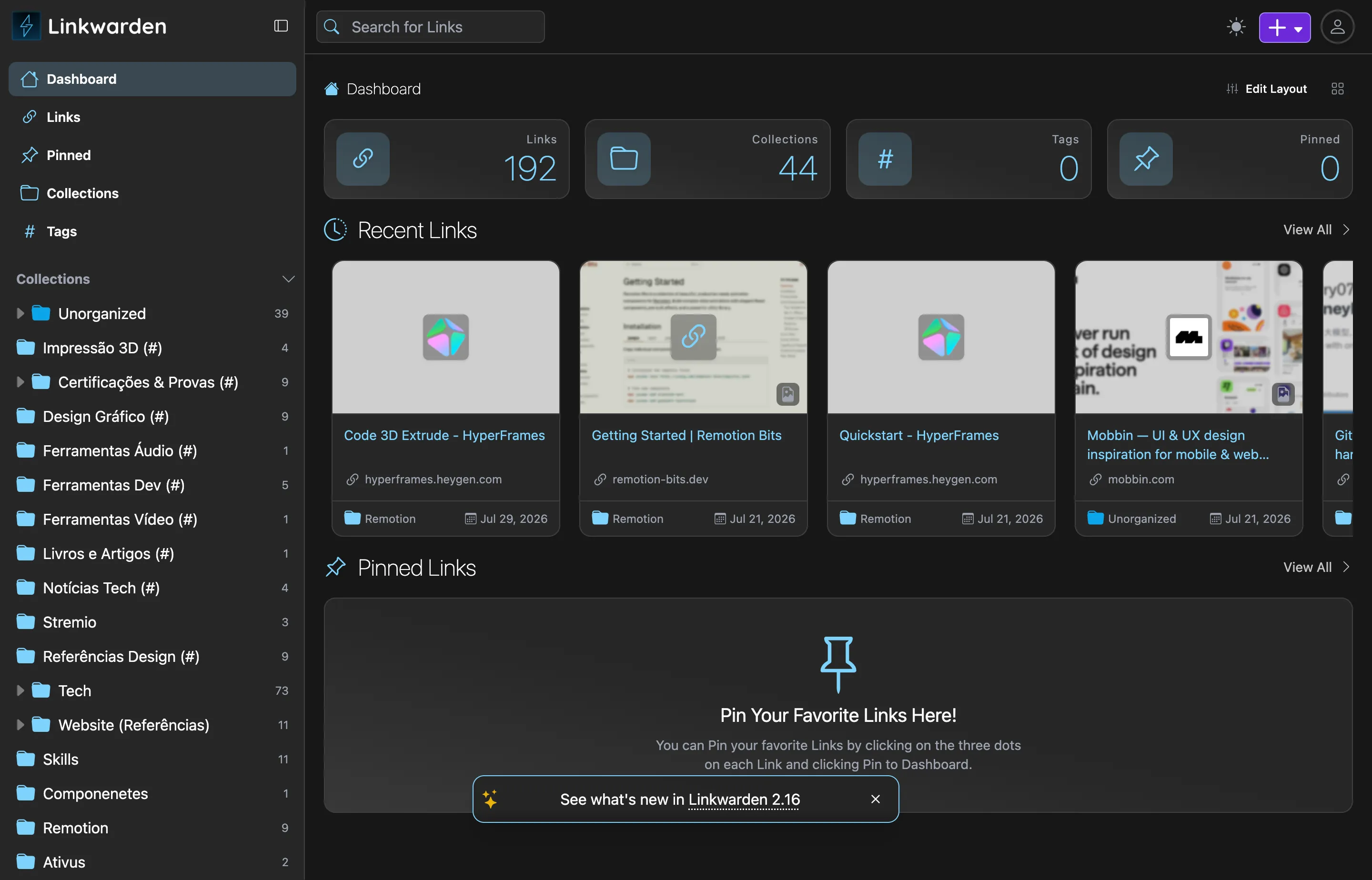Open the user profile avatar menu
Viewport: 1372px width, 880px height.
point(1337,27)
